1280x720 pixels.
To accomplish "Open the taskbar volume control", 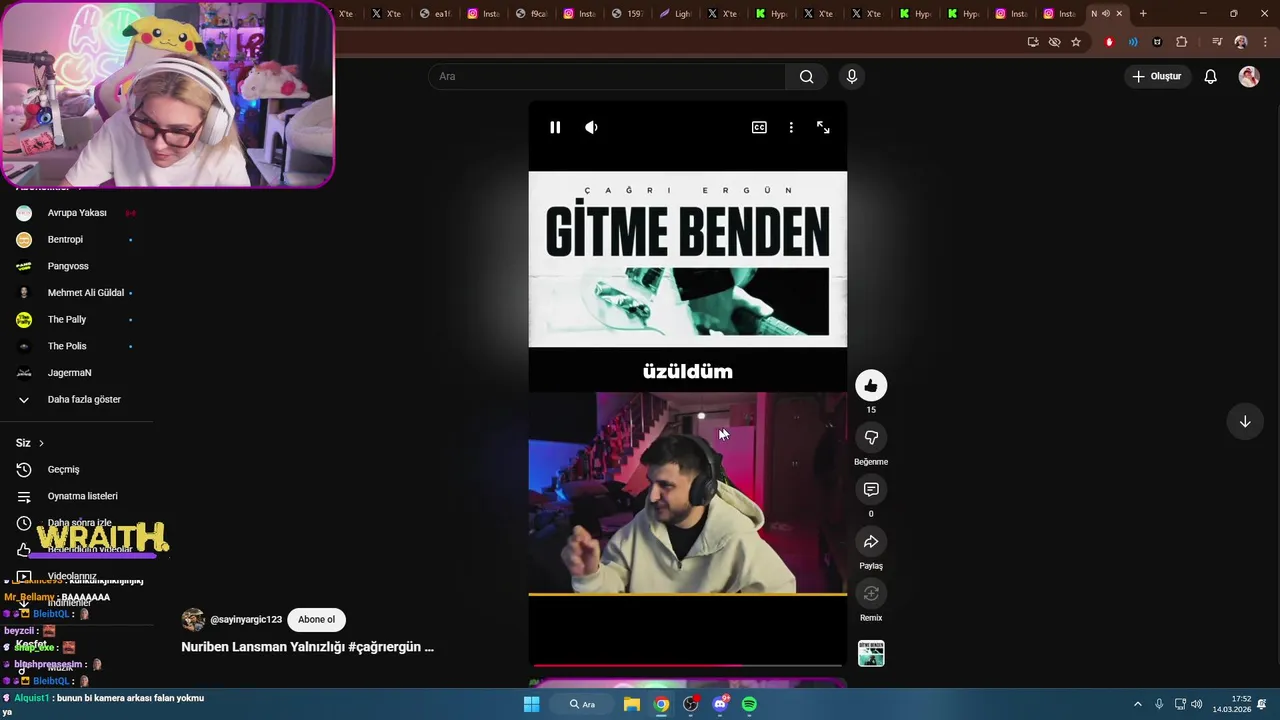I will tap(1197, 704).
